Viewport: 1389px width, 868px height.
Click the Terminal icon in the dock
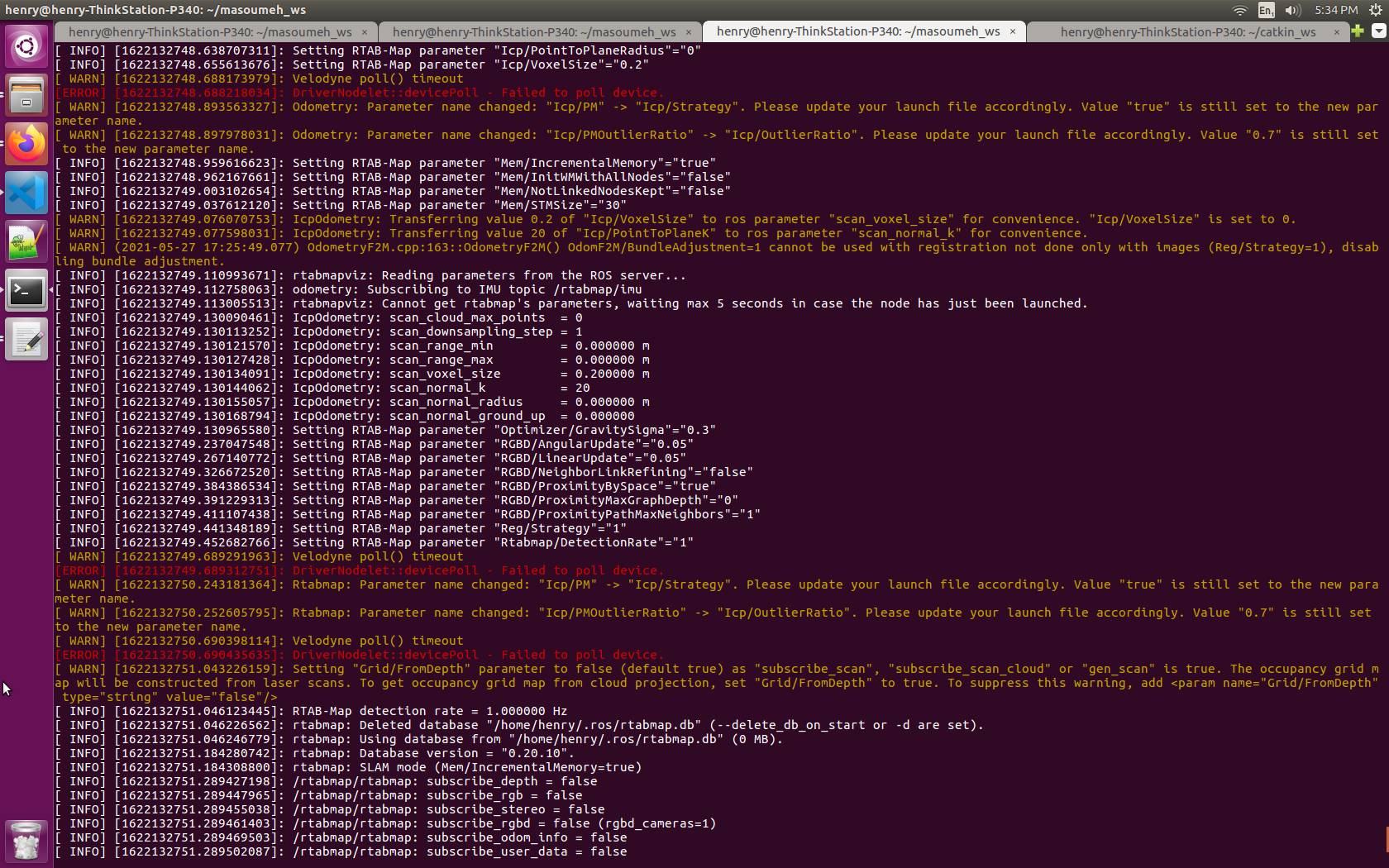(x=26, y=291)
